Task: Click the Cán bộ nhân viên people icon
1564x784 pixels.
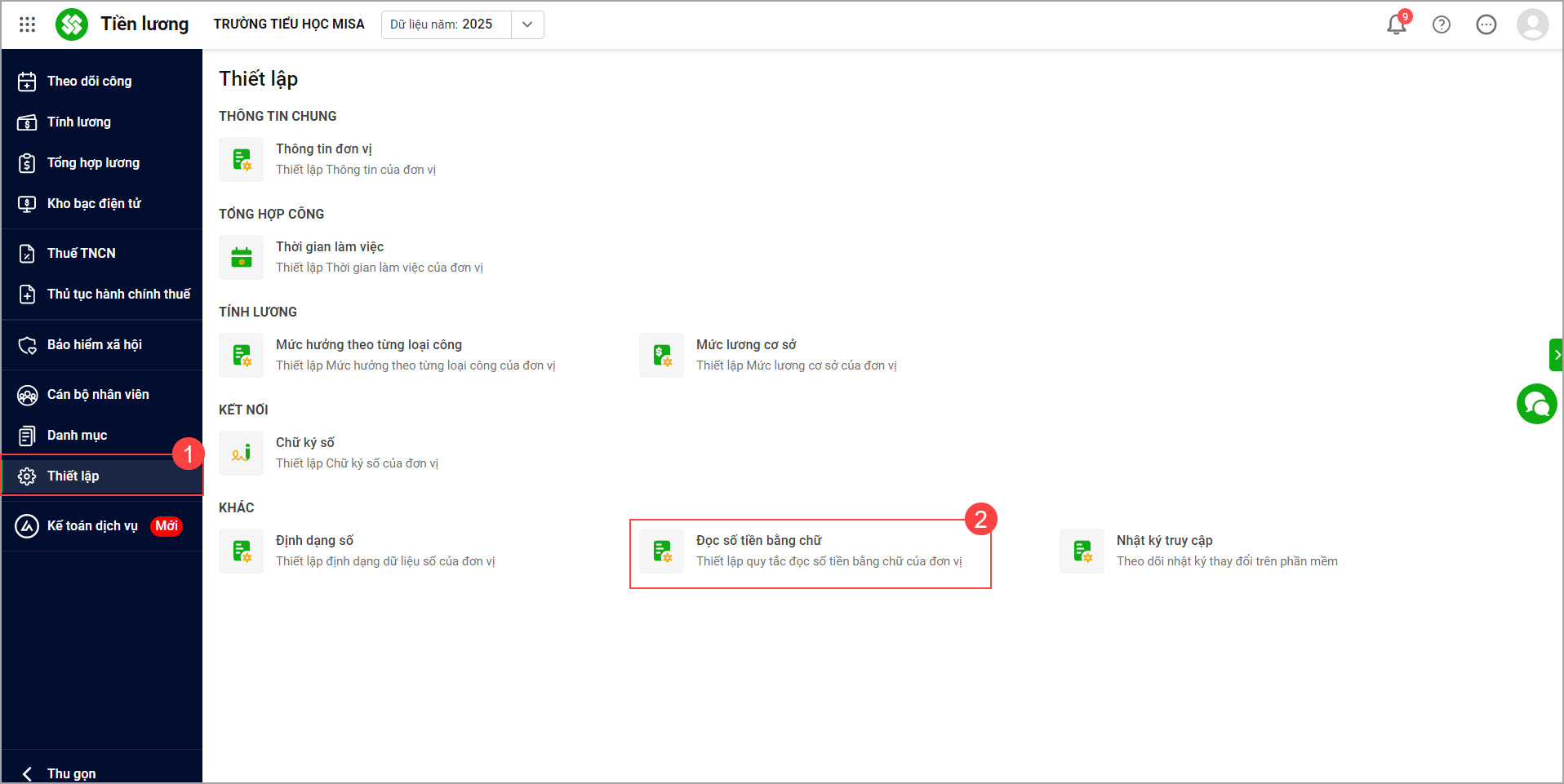Action: click(27, 395)
